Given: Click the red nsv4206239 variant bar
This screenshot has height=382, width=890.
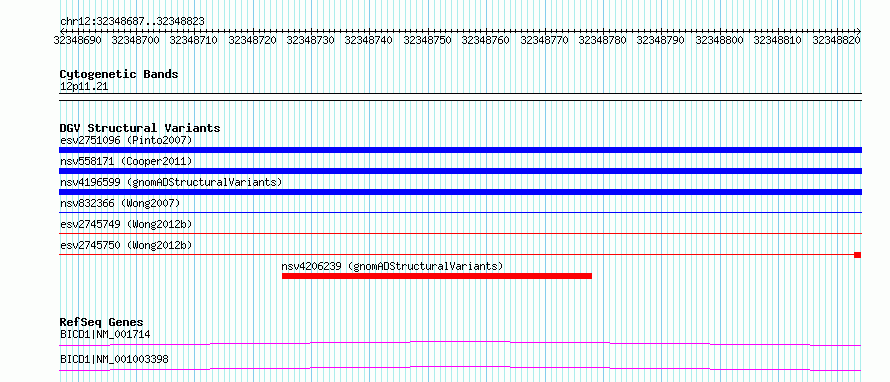Looking at the screenshot, I should tap(436, 276).
